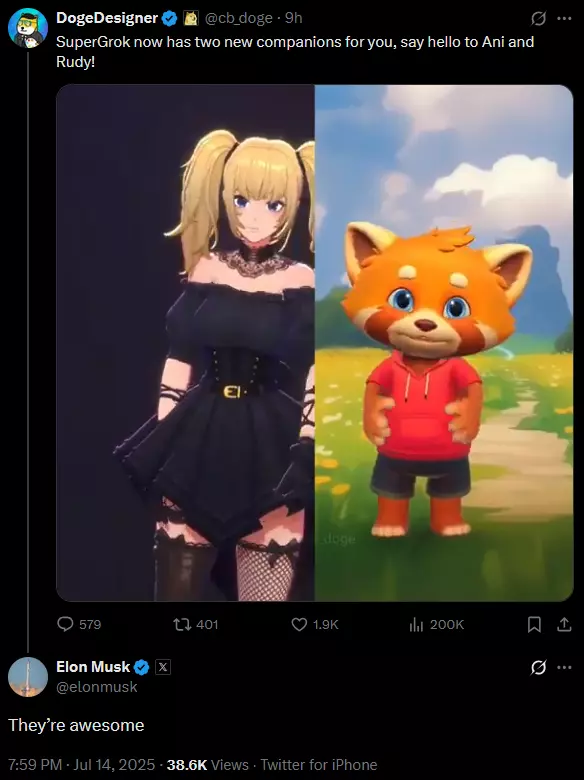Click the Elon Musk display name
Screen dimensions: 584x780
93,667
